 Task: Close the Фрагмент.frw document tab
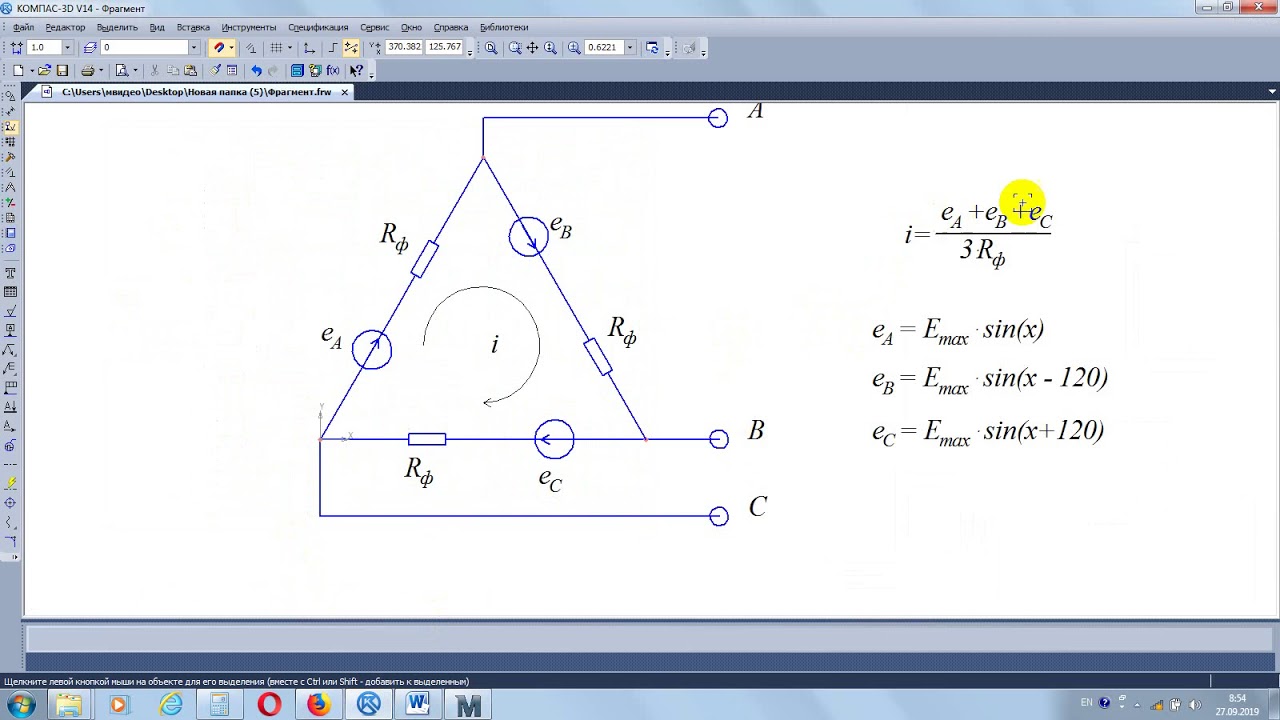(345, 92)
